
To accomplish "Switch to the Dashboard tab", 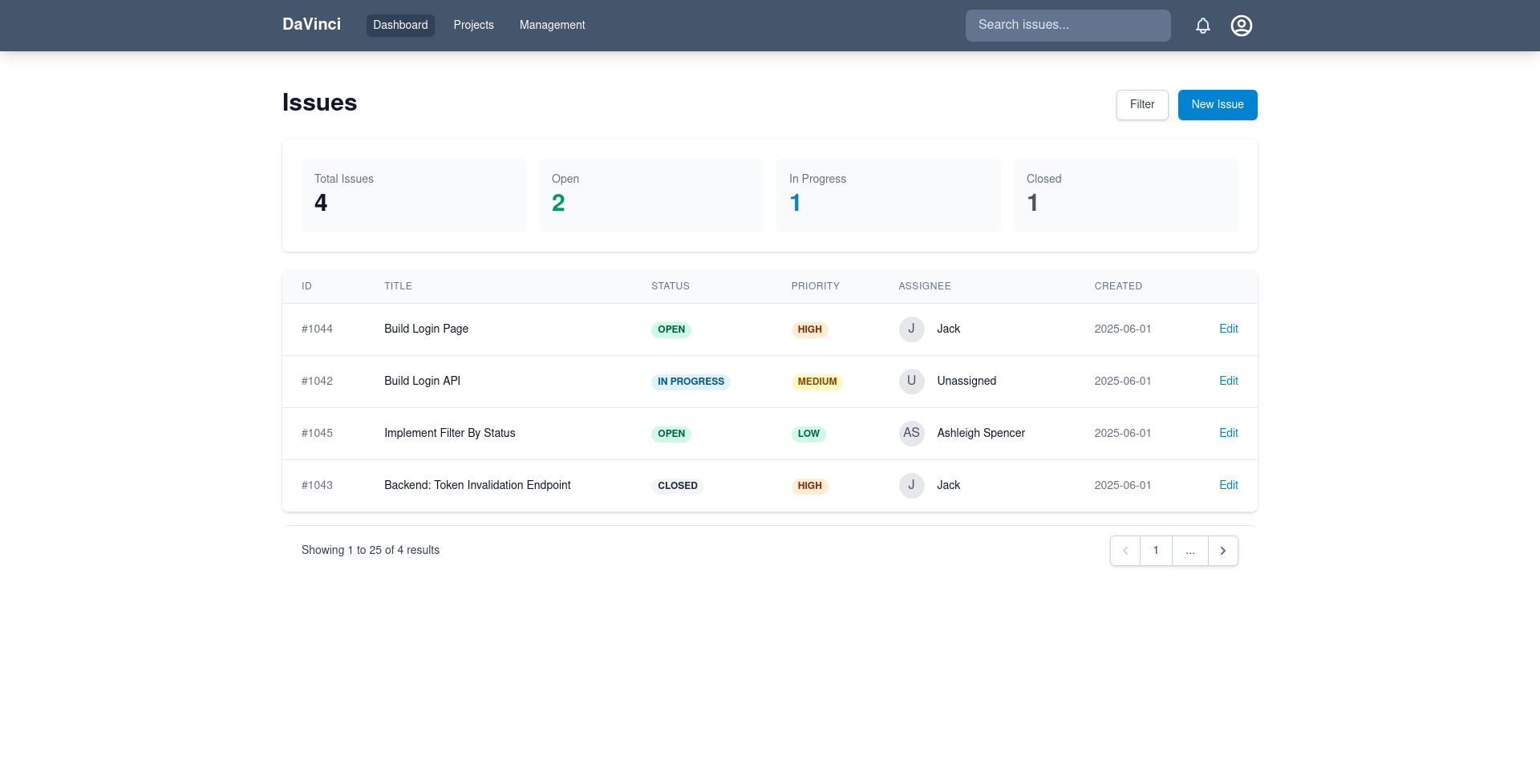I will click(x=400, y=26).
